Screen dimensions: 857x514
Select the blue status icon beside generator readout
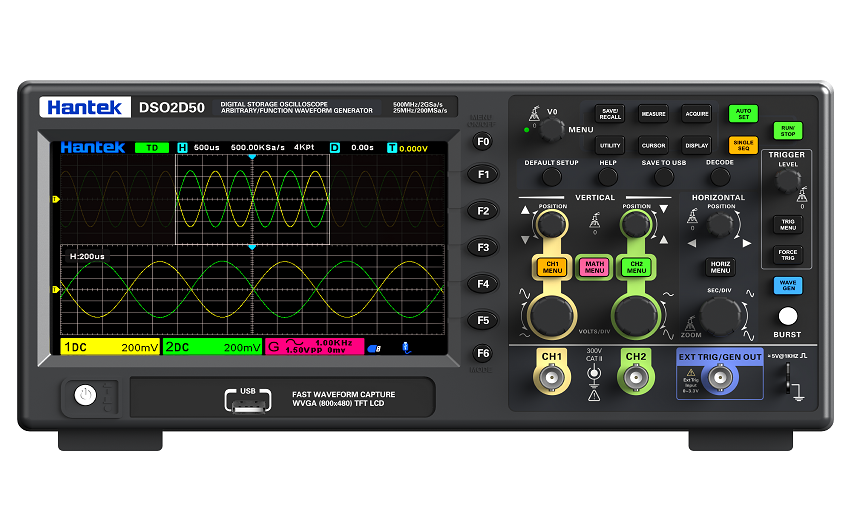374,348
